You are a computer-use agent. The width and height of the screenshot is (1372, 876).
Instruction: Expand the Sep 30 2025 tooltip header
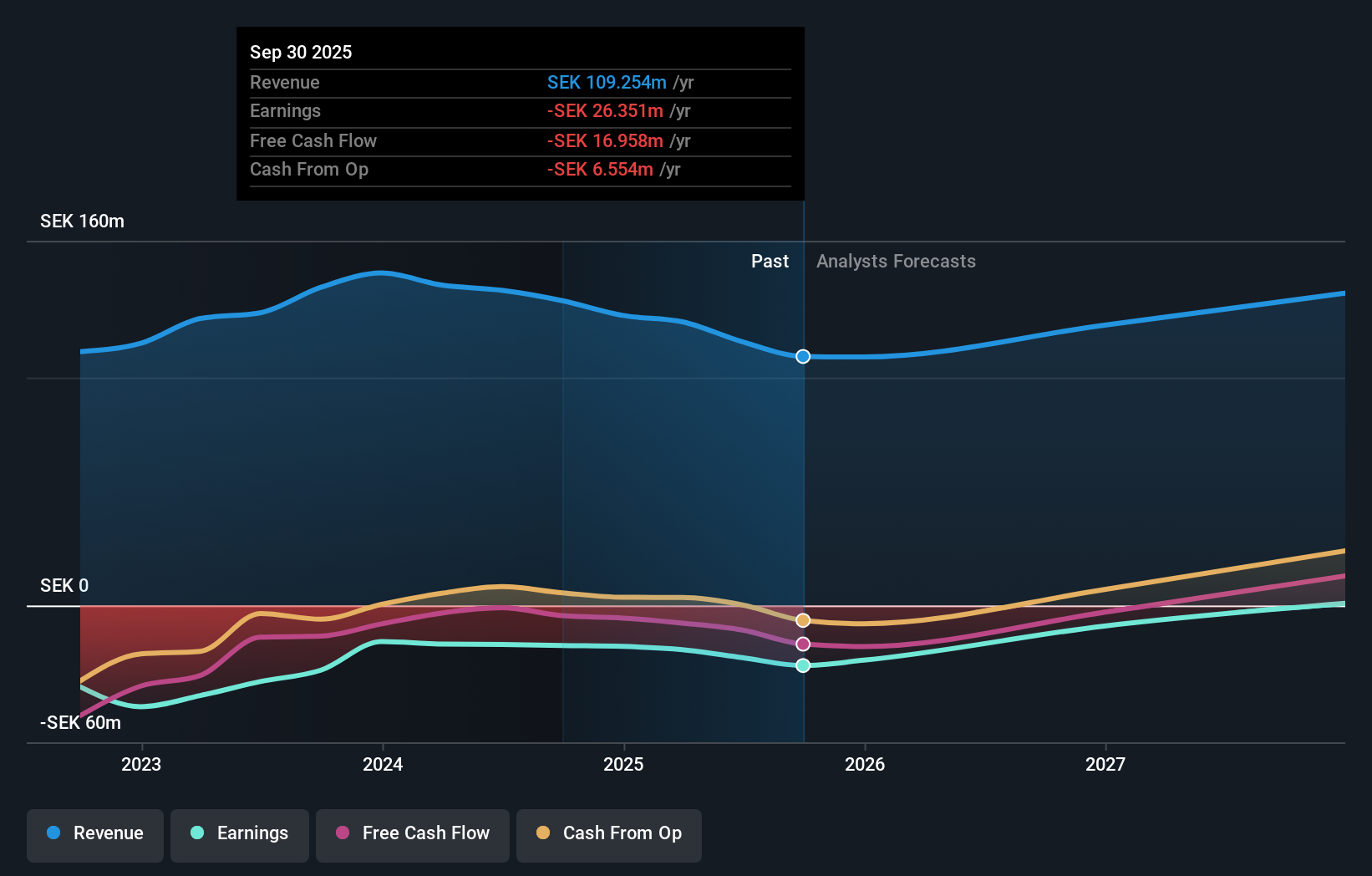(301, 52)
